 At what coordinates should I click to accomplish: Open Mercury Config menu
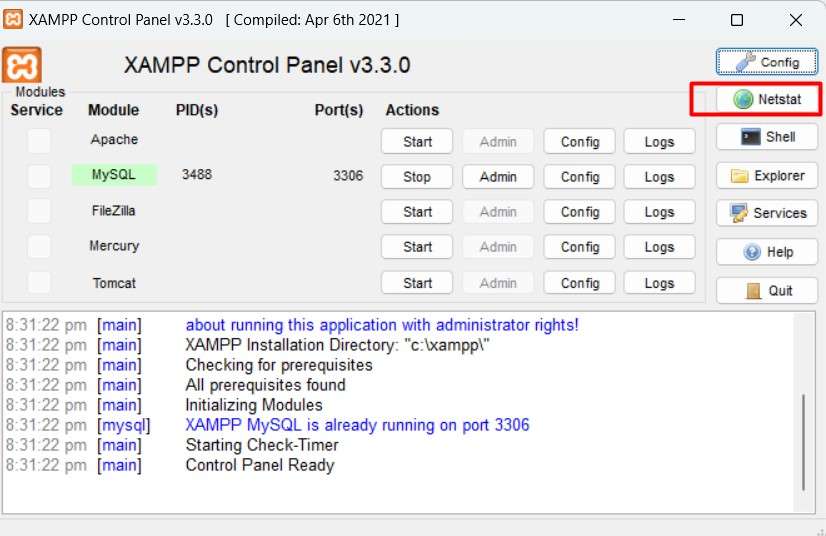[579, 247]
